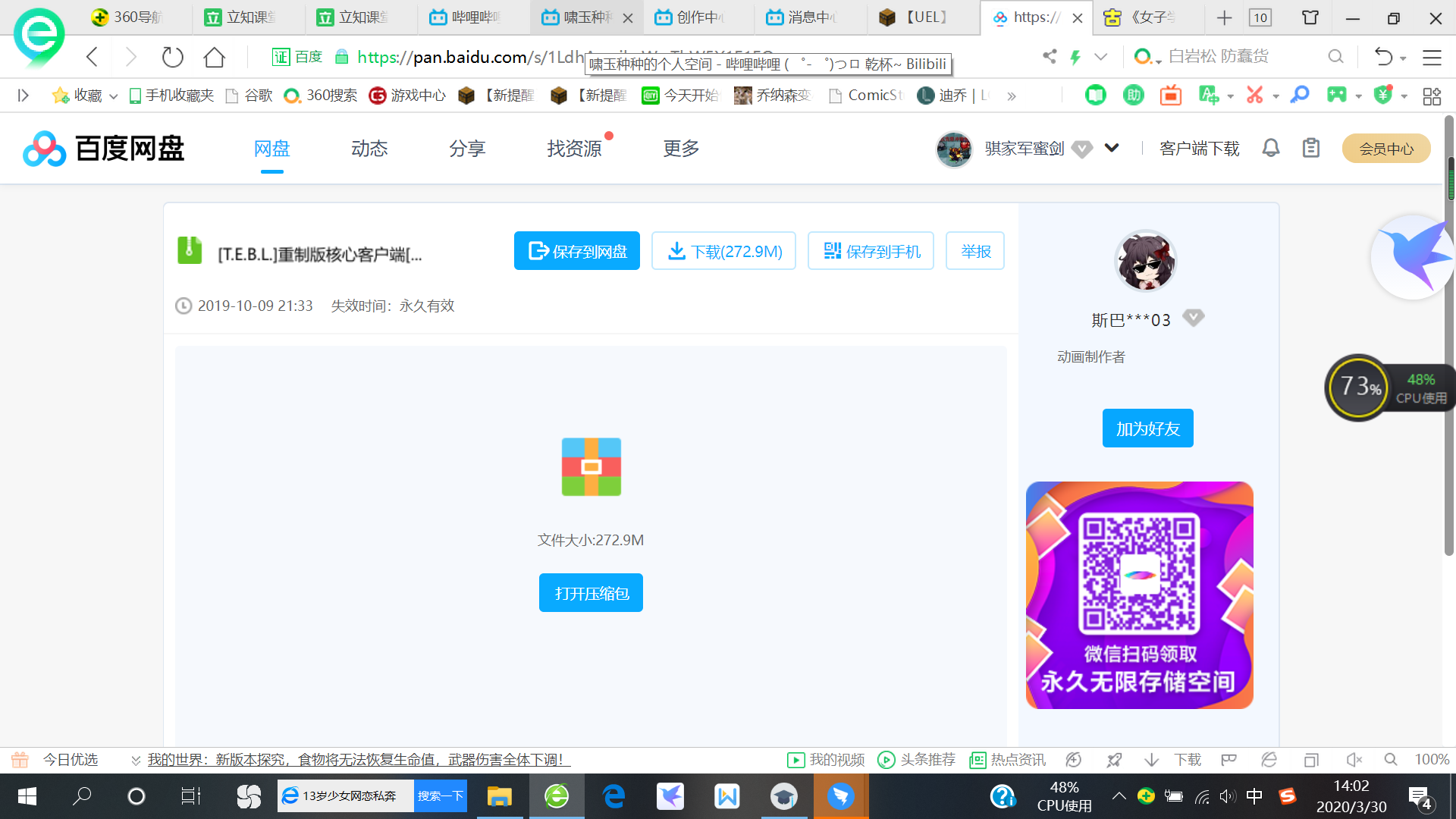1456x819 pixels.
Task: Open File Explorer from taskbar
Action: tap(499, 796)
